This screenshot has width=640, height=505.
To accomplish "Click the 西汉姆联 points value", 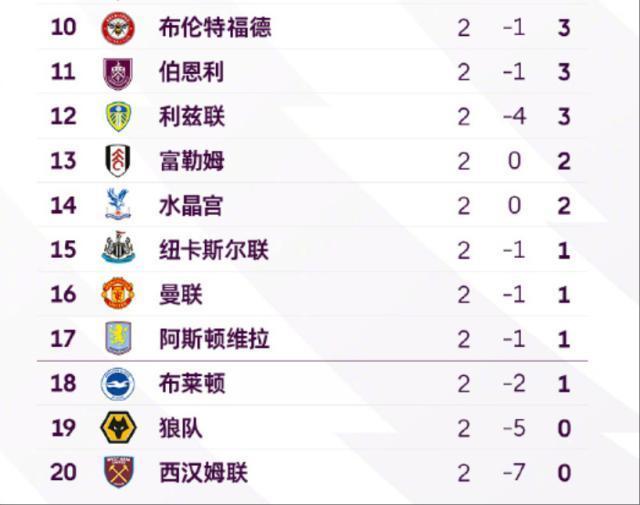I will pos(564,472).
